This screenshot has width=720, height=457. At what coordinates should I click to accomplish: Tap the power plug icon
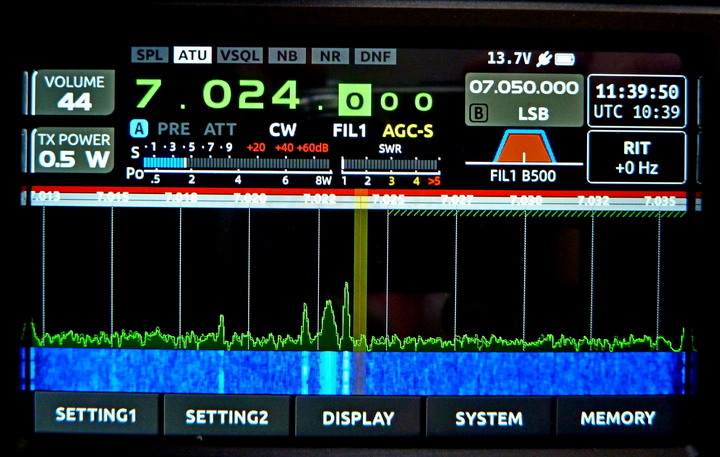[544, 59]
